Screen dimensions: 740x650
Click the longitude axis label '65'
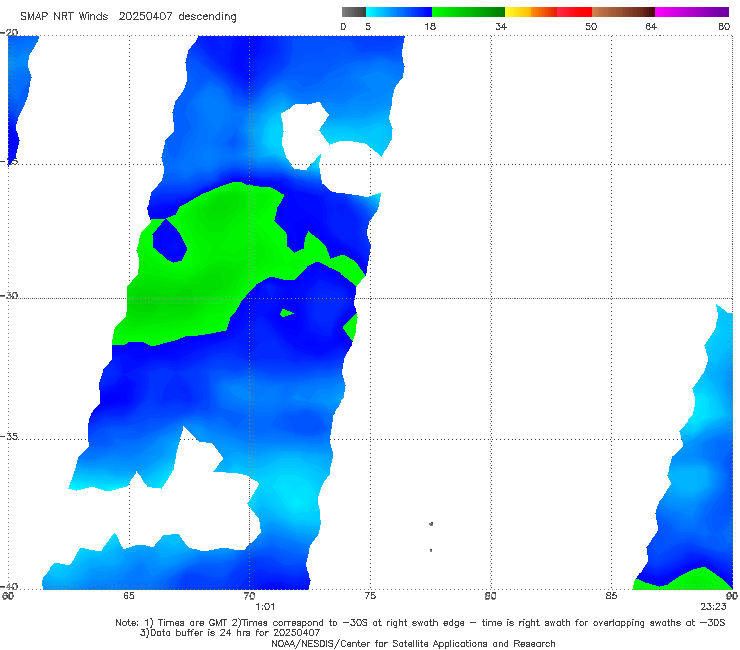click(x=128, y=596)
